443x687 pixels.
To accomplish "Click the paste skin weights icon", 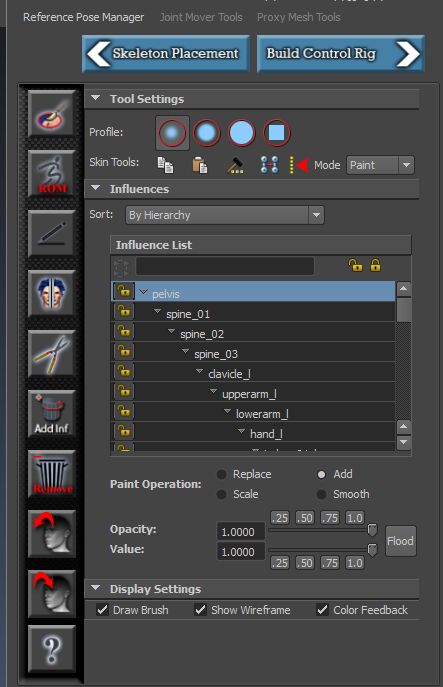I will pyautogui.click(x=200, y=165).
